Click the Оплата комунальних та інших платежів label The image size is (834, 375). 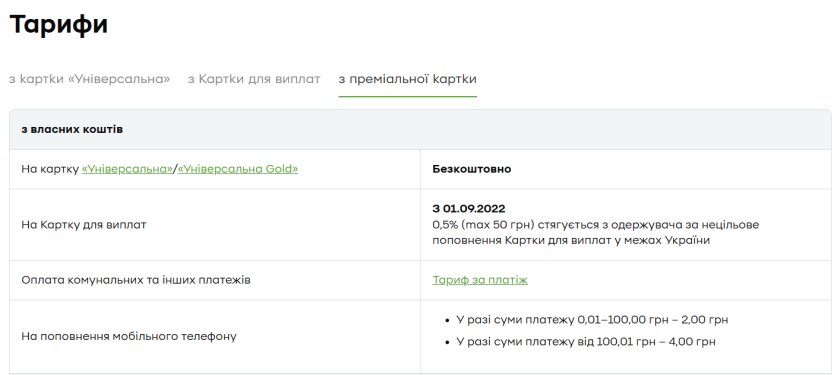pyautogui.click(x=136, y=280)
